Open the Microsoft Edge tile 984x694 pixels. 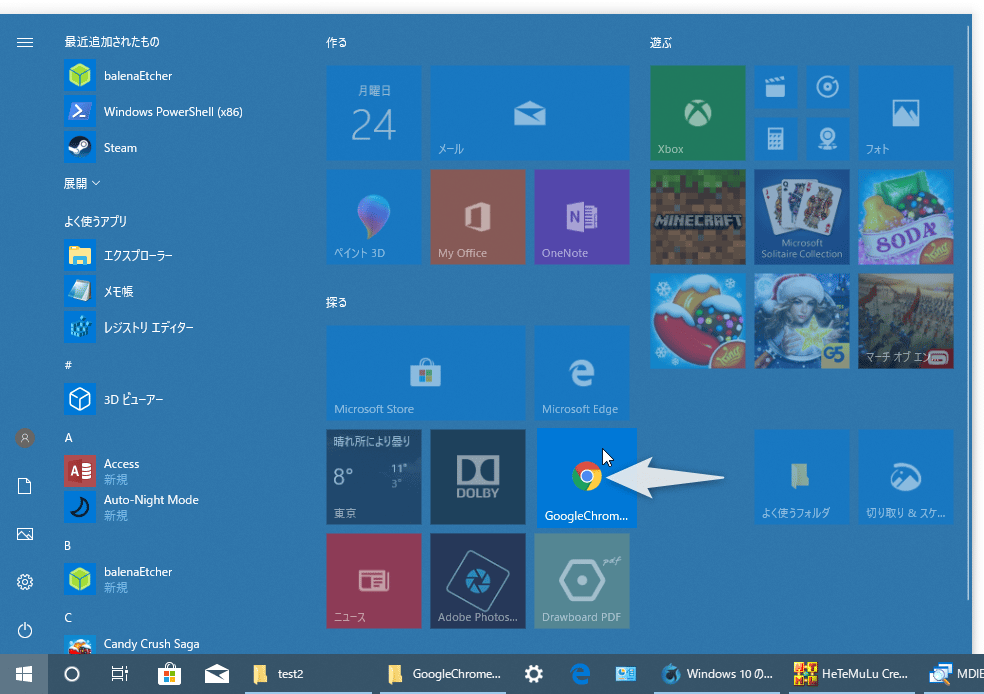(x=582, y=373)
